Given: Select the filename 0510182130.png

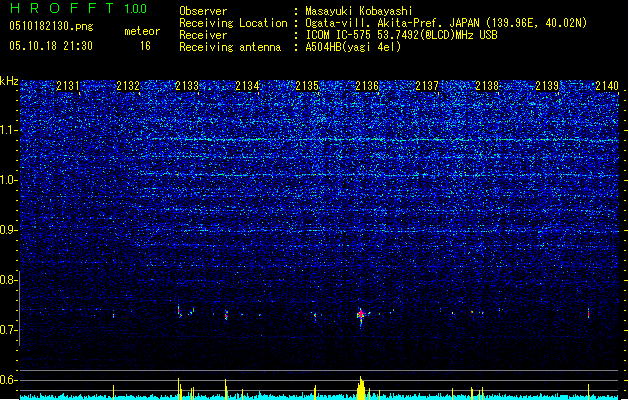Looking at the screenshot, I should pyautogui.click(x=51, y=27).
